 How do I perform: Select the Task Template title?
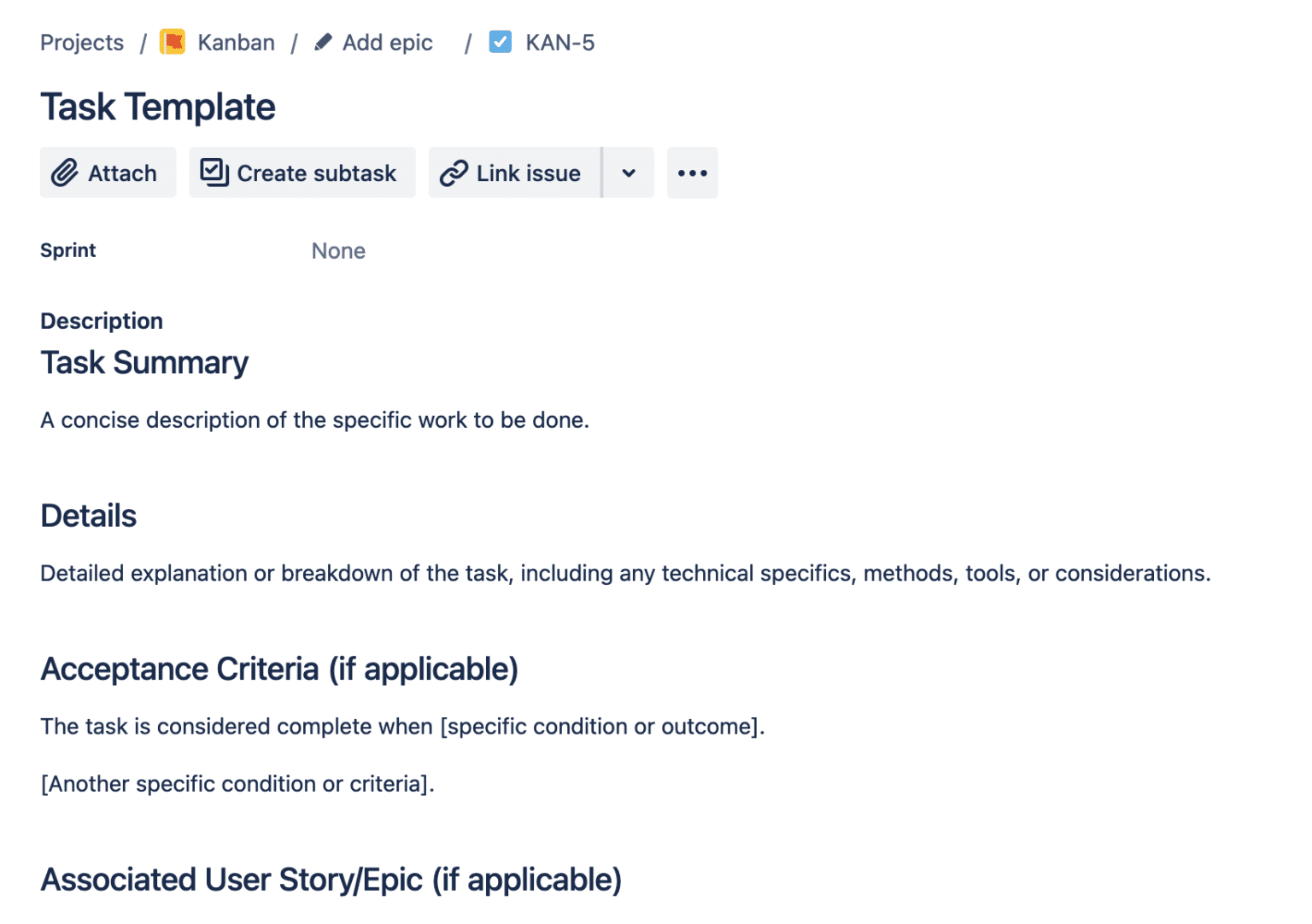coord(157,105)
